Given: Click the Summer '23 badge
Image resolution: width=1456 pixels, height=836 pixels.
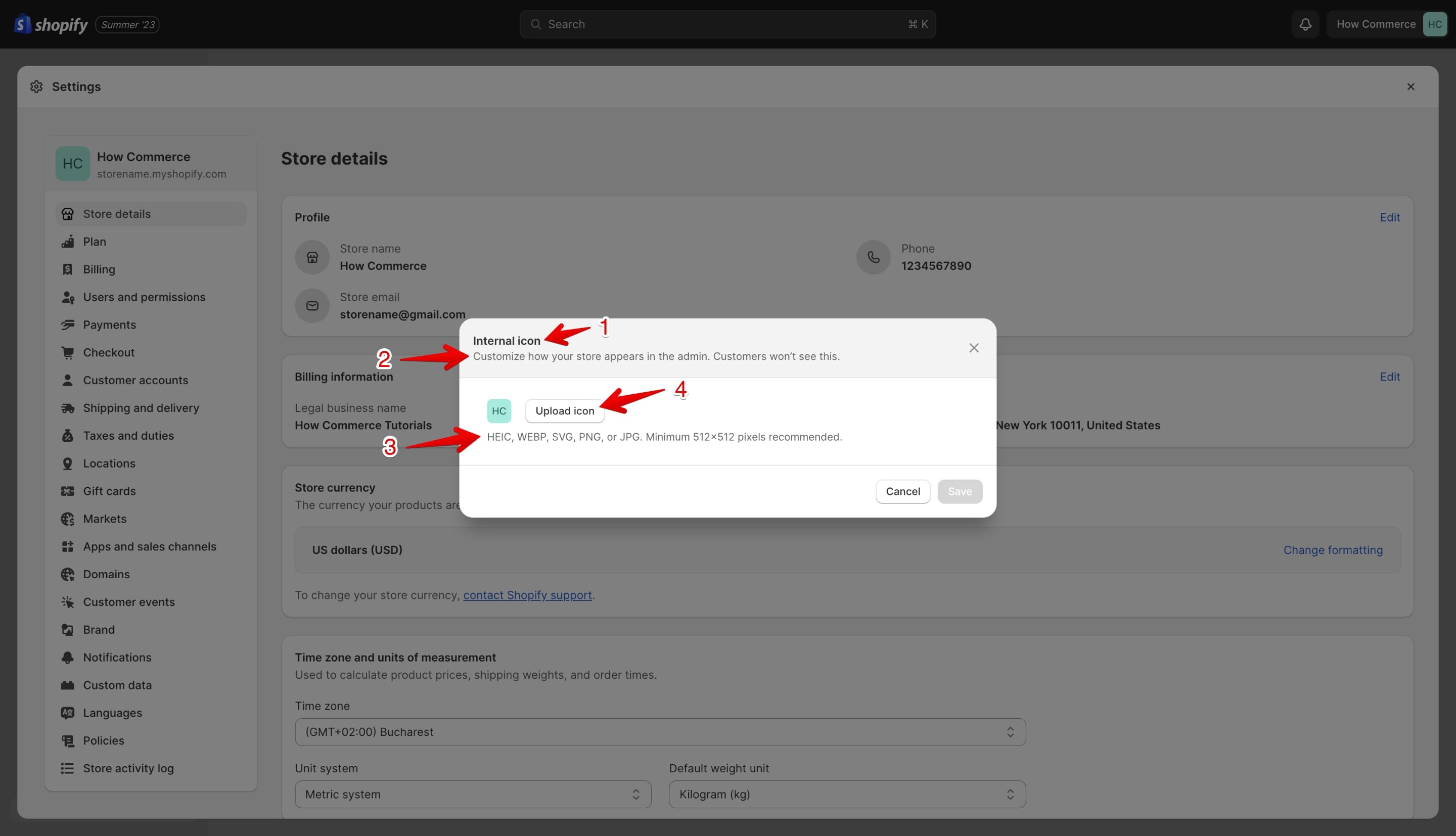Looking at the screenshot, I should click(x=127, y=25).
